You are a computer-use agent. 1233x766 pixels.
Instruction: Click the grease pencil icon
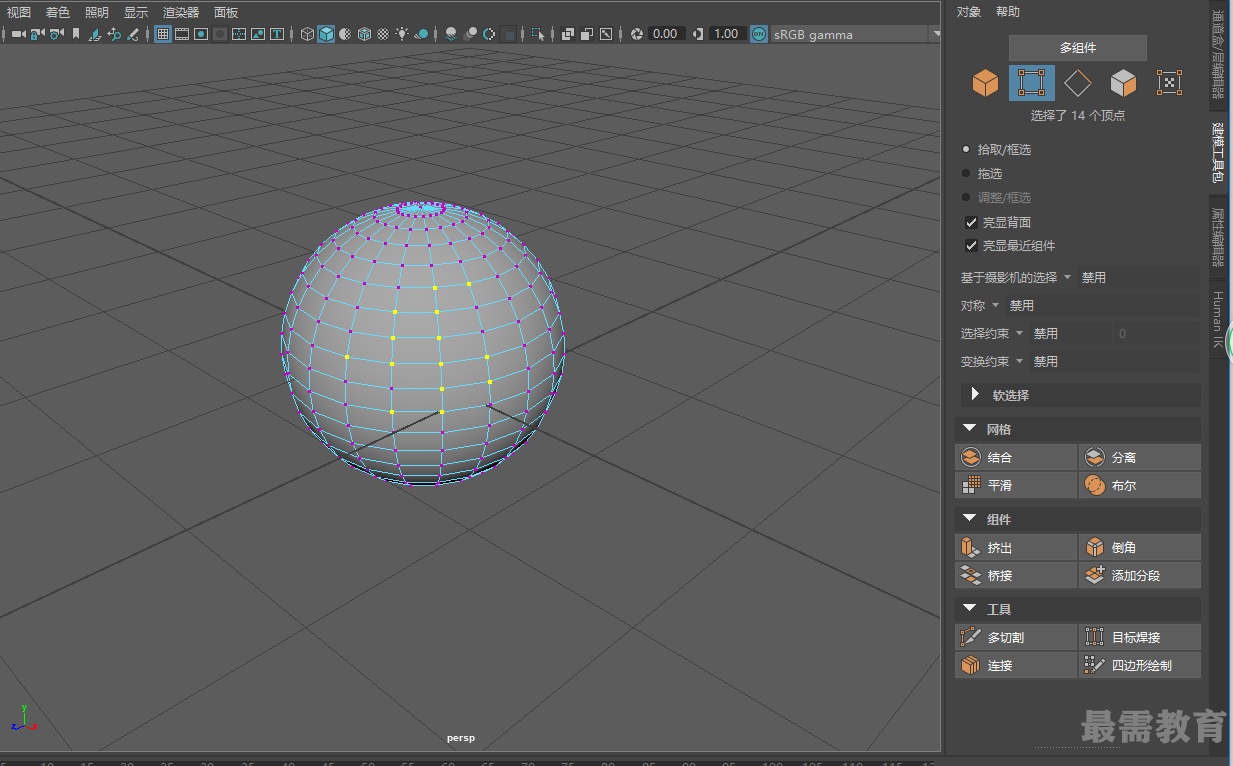pos(132,34)
